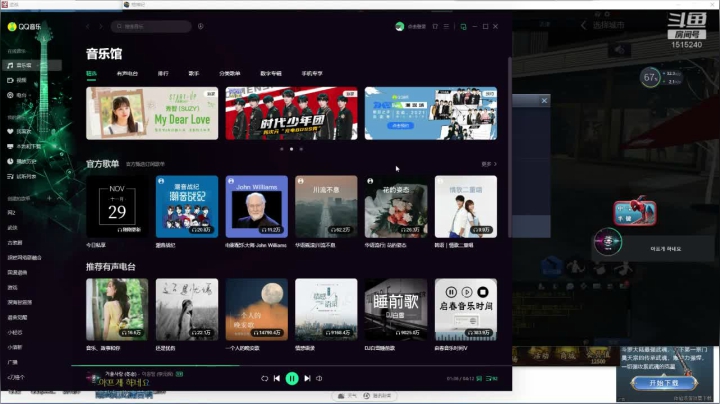
Task: Click the song recognition icon beside search
Action: pos(201,27)
